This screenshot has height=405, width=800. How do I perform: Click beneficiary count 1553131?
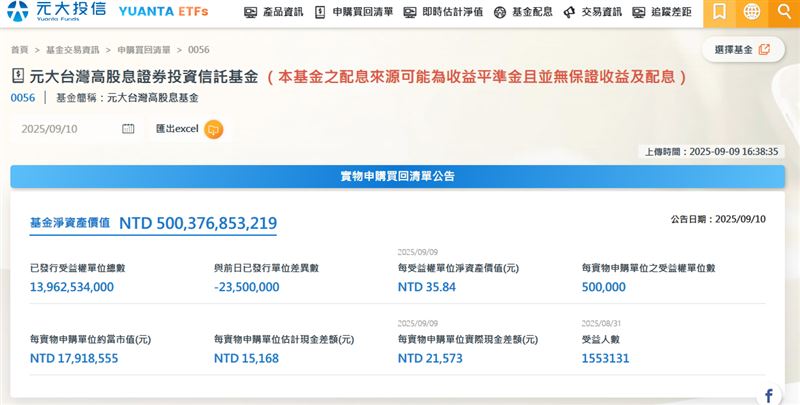click(x=605, y=358)
